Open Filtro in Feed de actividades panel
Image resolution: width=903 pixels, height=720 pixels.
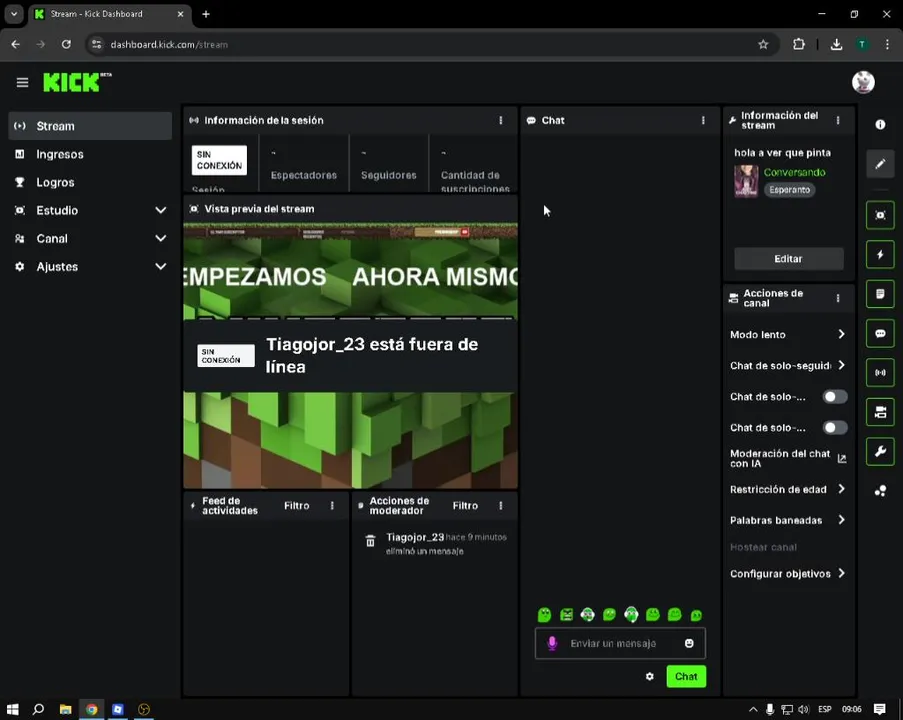pos(297,506)
